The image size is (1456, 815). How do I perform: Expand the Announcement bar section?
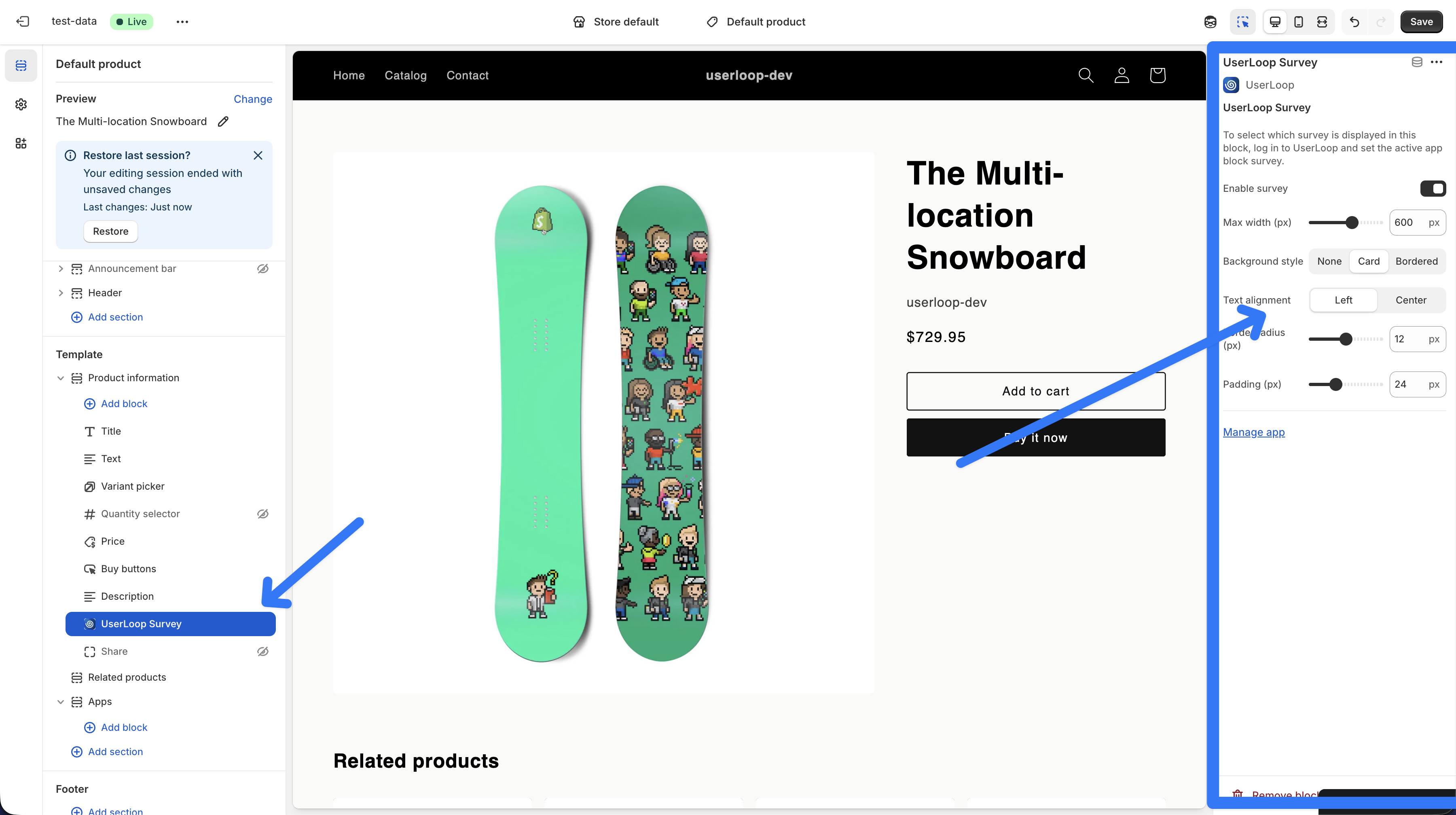61,269
